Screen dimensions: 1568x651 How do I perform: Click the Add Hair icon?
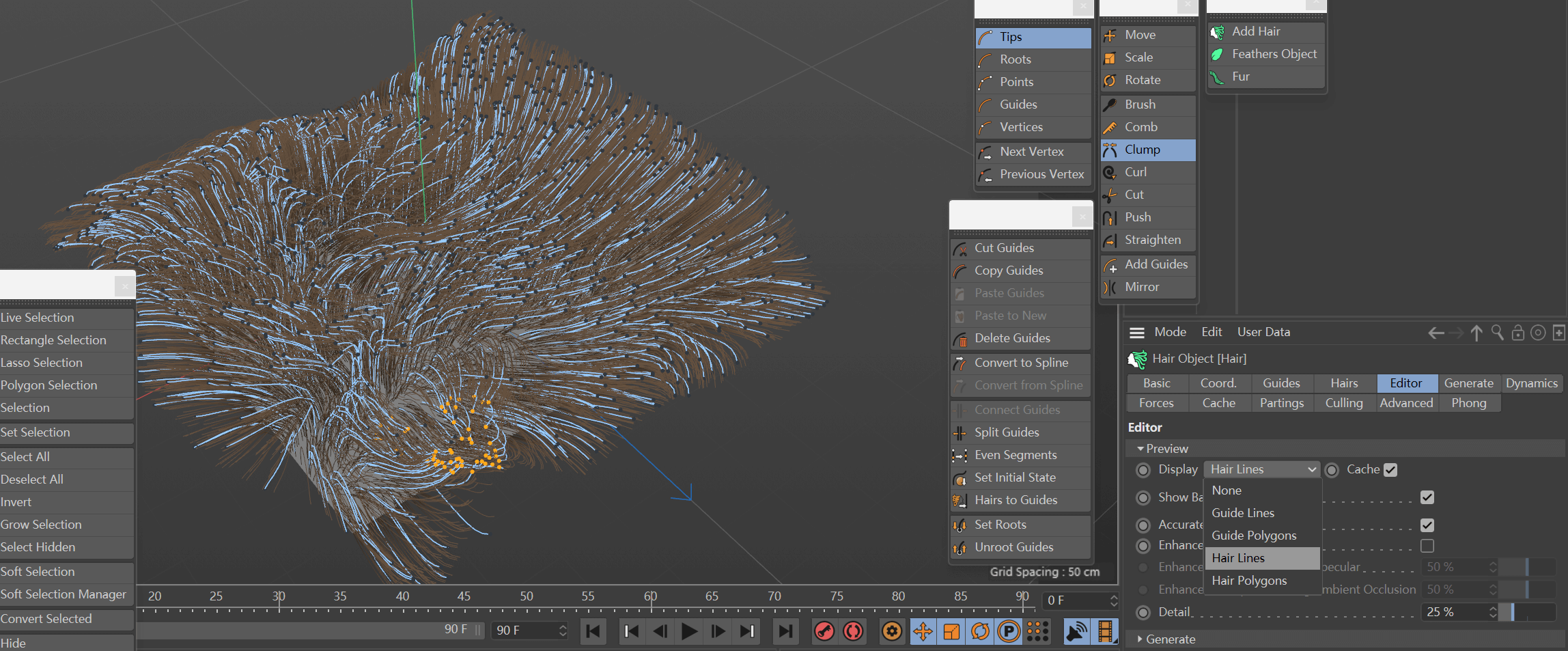pyautogui.click(x=1217, y=32)
